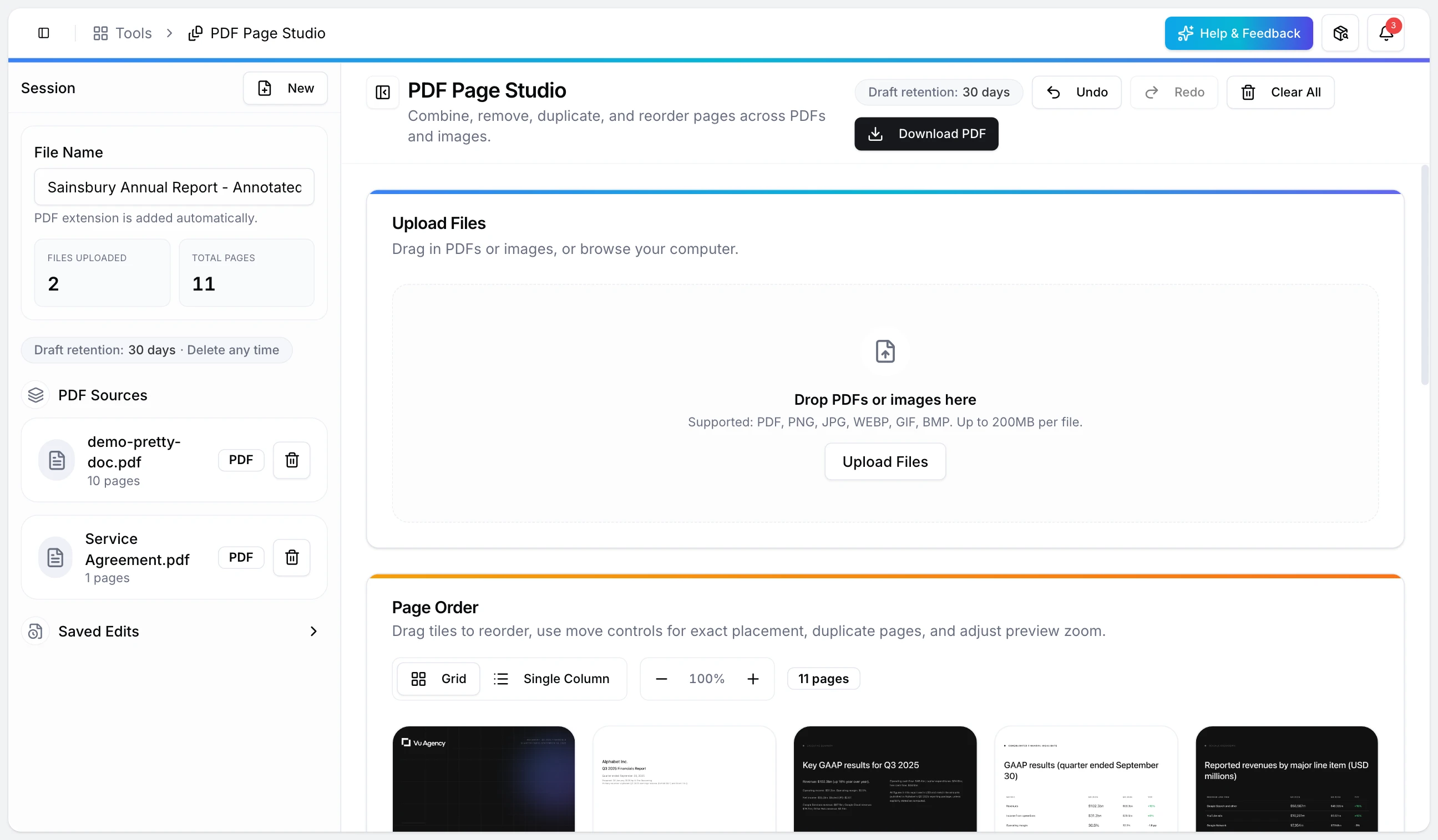Image resolution: width=1438 pixels, height=840 pixels.
Task: Click Drop PDFs or images here text
Action: click(885, 400)
